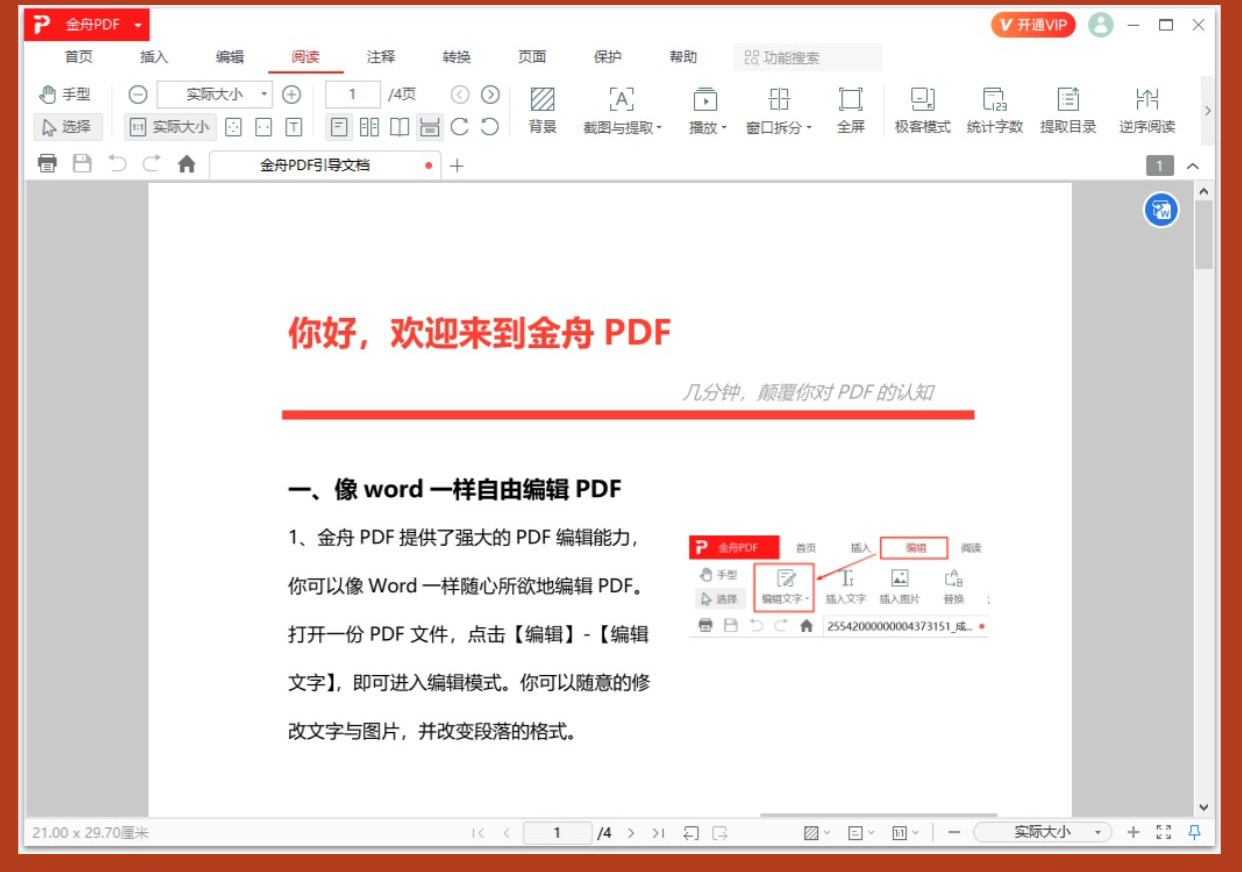Screen dimensions: 1242x872
Task: Enable book-style facing pages view
Action: click(399, 127)
